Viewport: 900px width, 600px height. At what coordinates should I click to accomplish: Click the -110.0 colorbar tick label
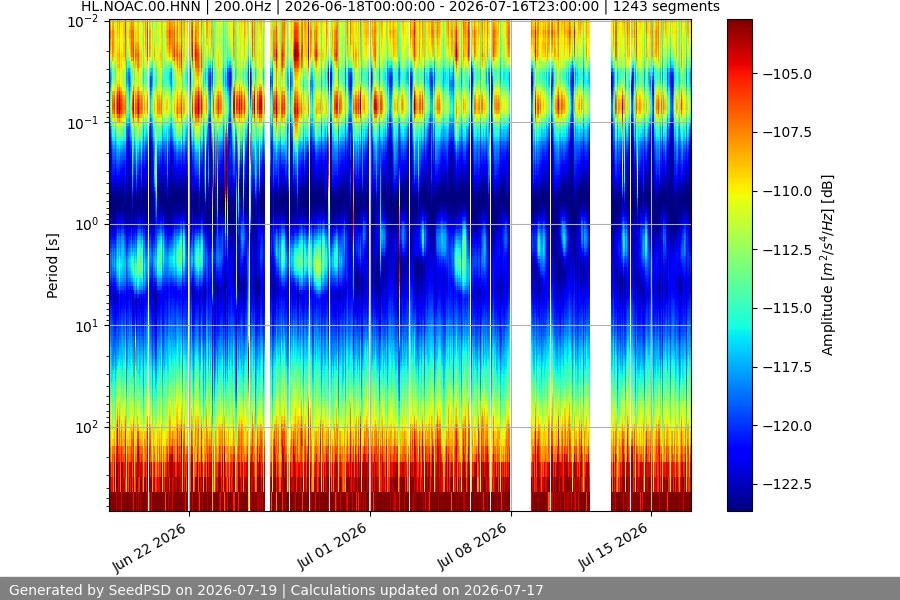click(788, 191)
